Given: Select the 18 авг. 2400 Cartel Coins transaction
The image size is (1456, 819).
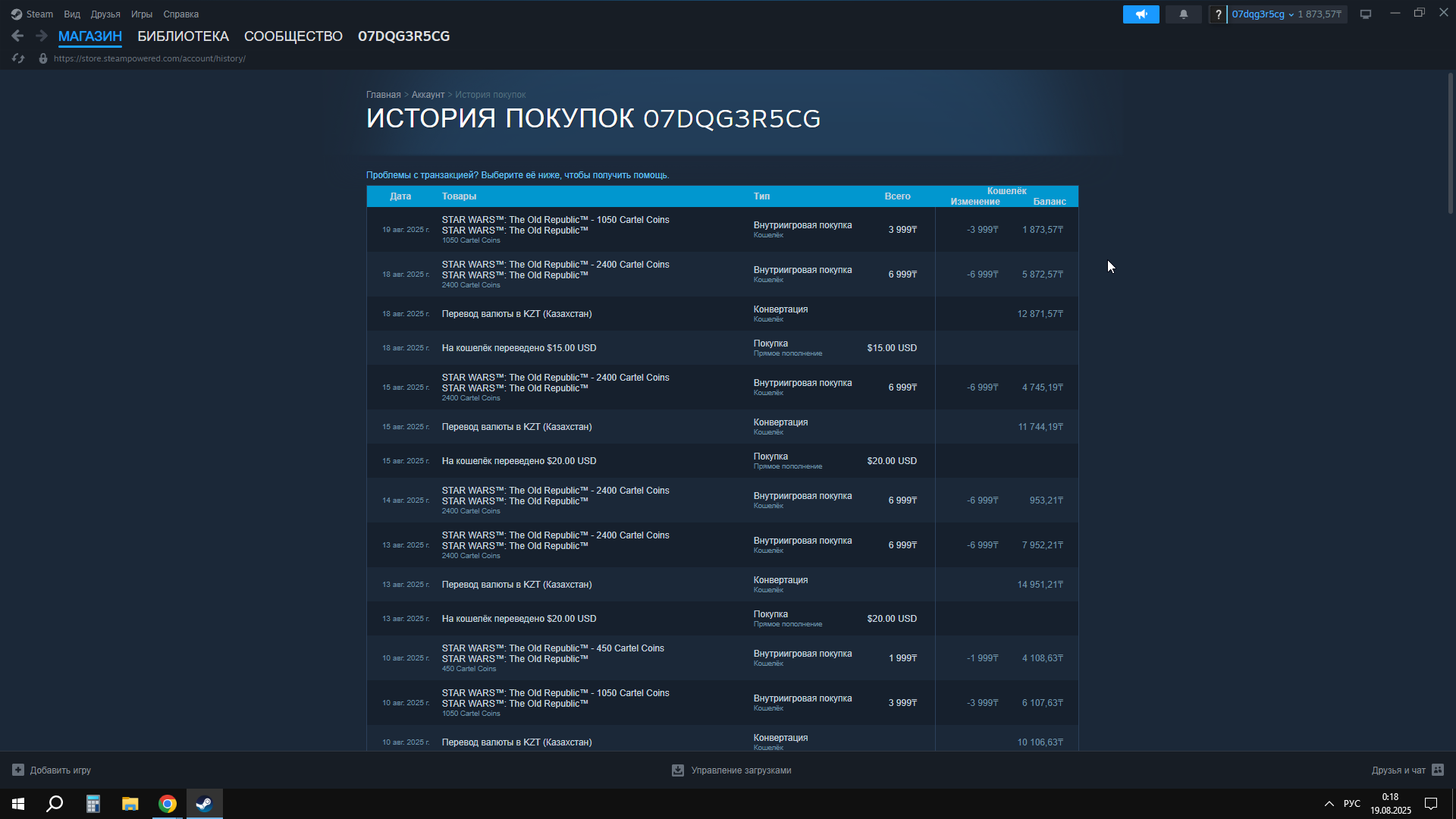Looking at the screenshot, I should 722,275.
